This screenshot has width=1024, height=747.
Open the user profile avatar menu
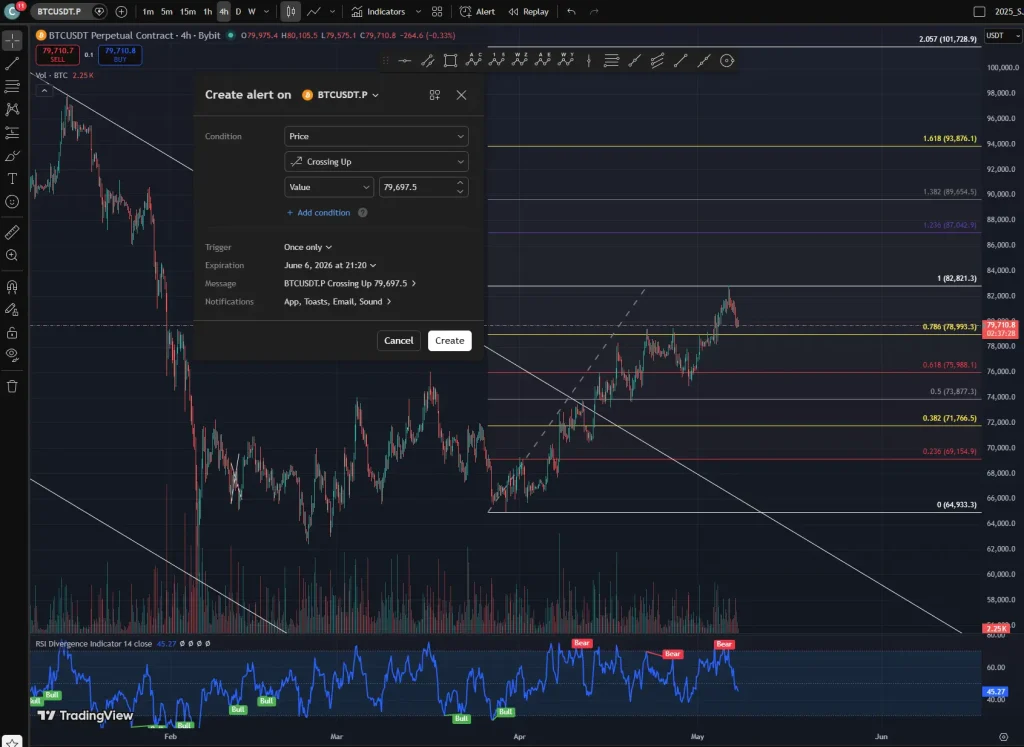(x=12, y=11)
